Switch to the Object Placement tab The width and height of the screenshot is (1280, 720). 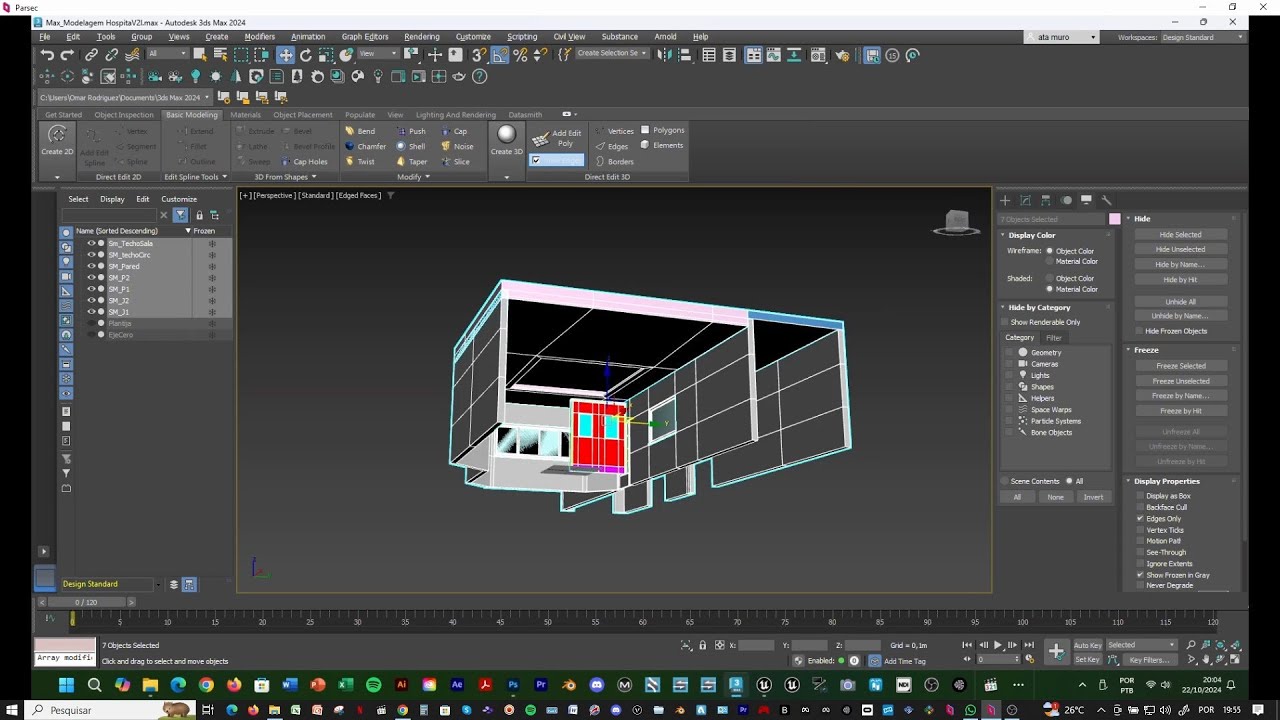303,115
